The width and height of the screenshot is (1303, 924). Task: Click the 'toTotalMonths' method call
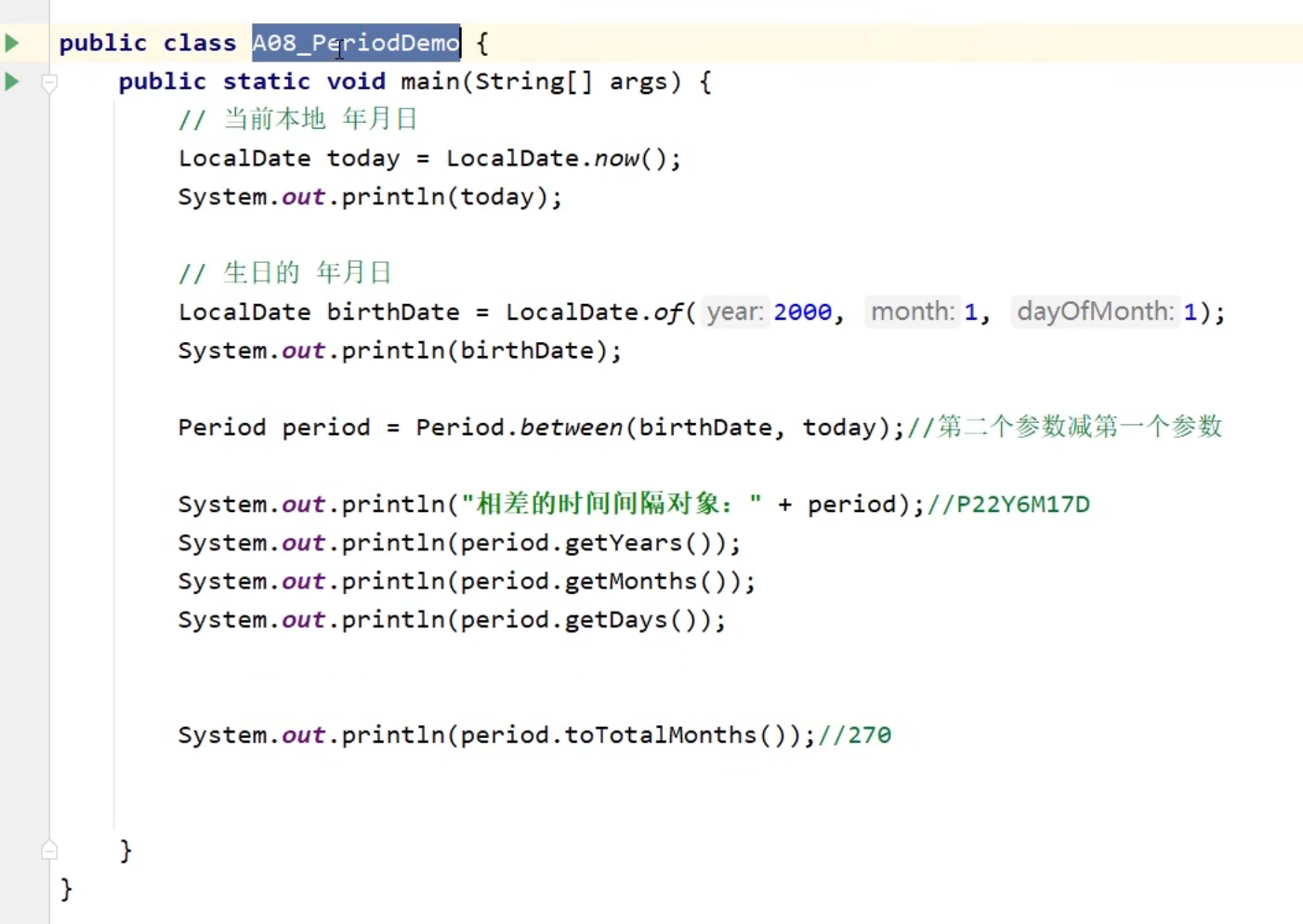(x=660, y=735)
